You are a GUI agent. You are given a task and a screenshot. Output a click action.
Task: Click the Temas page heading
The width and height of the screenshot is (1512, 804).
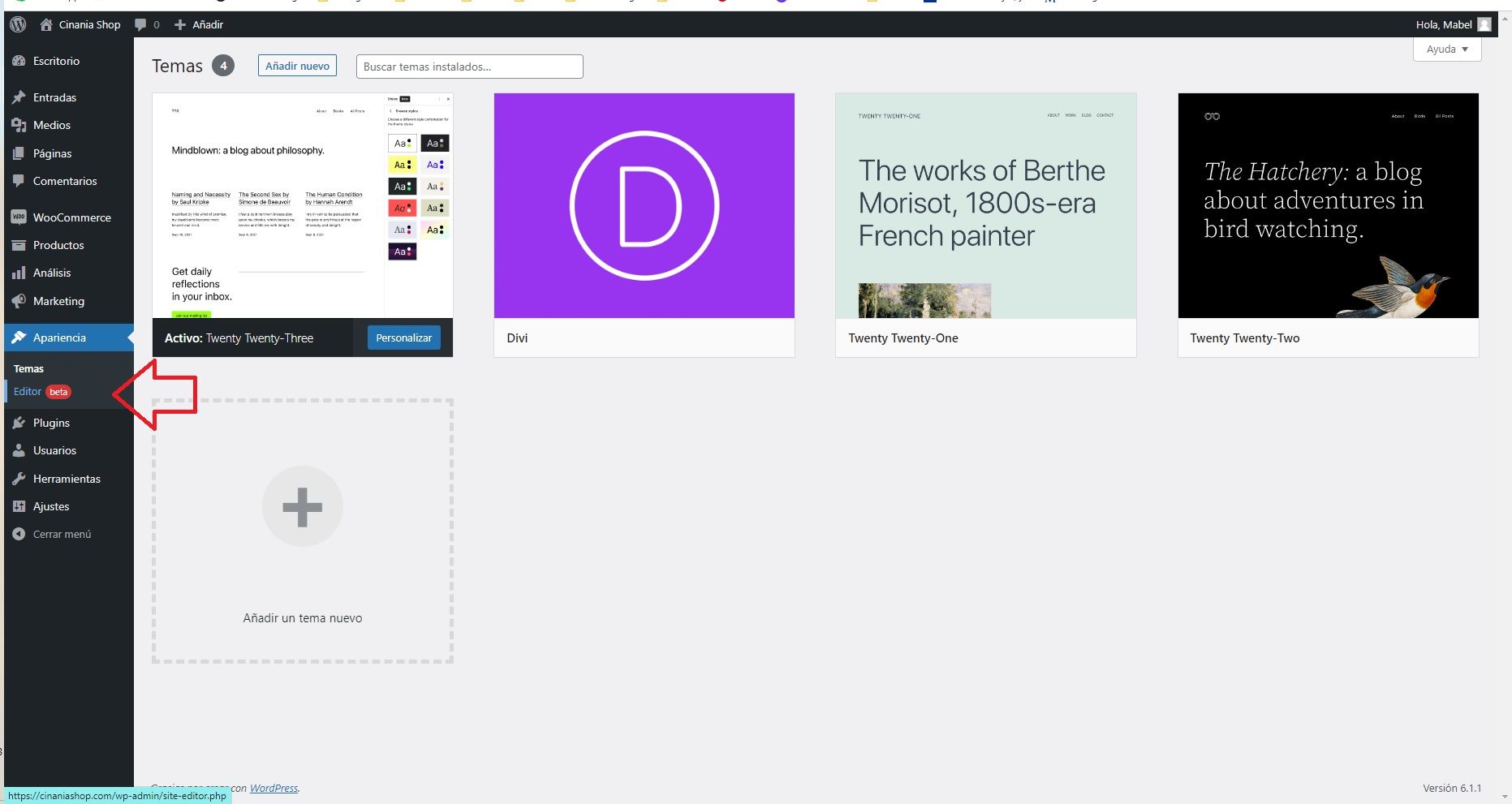177,66
